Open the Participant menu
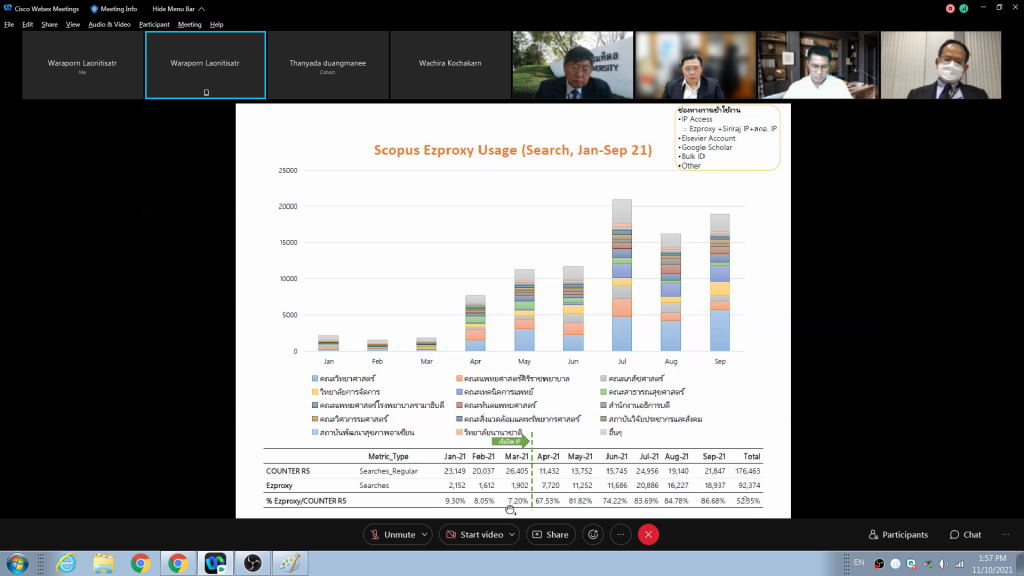The image size is (1024, 576). pyautogui.click(x=154, y=24)
